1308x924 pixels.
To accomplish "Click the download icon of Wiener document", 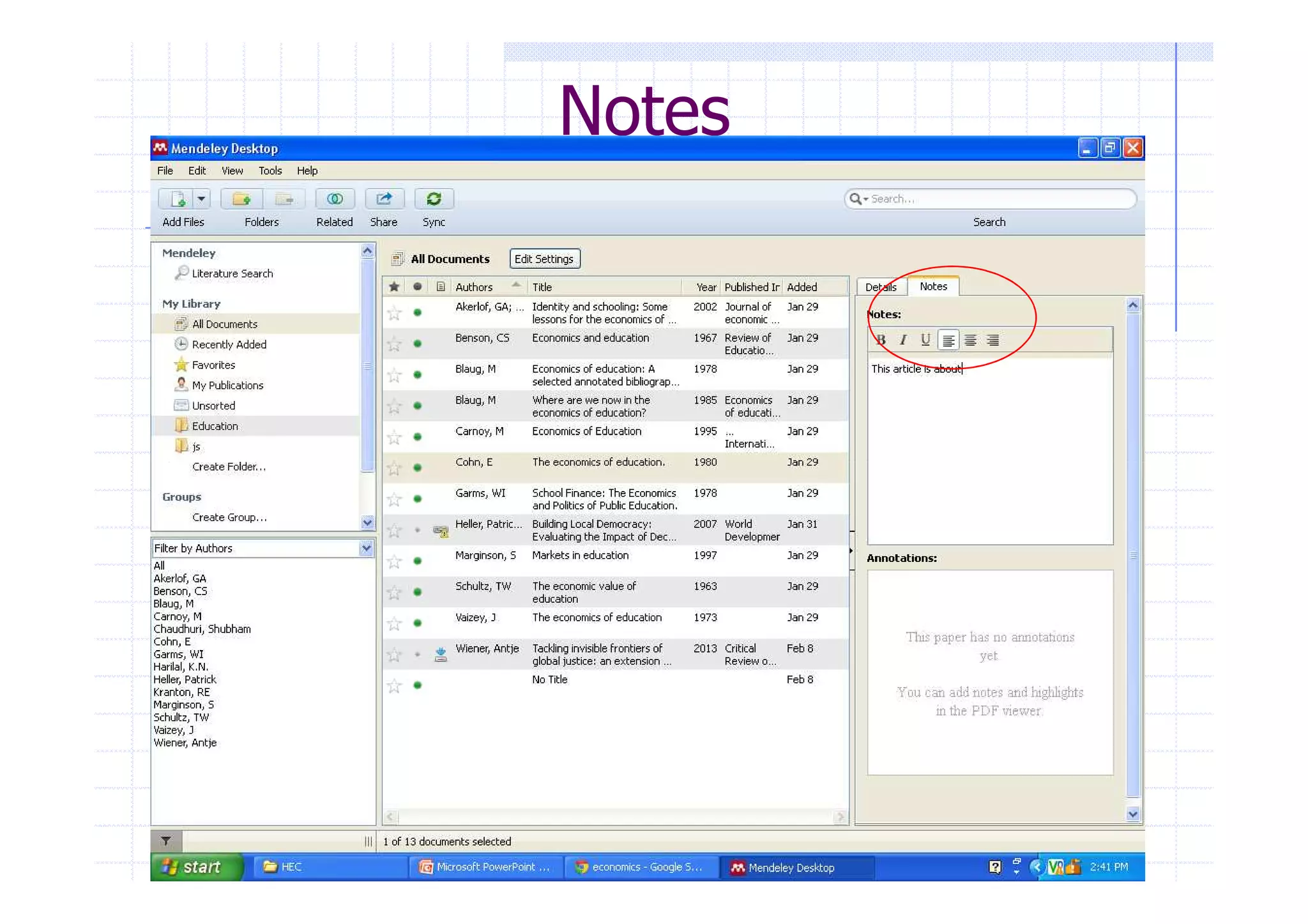I will tap(441, 655).
